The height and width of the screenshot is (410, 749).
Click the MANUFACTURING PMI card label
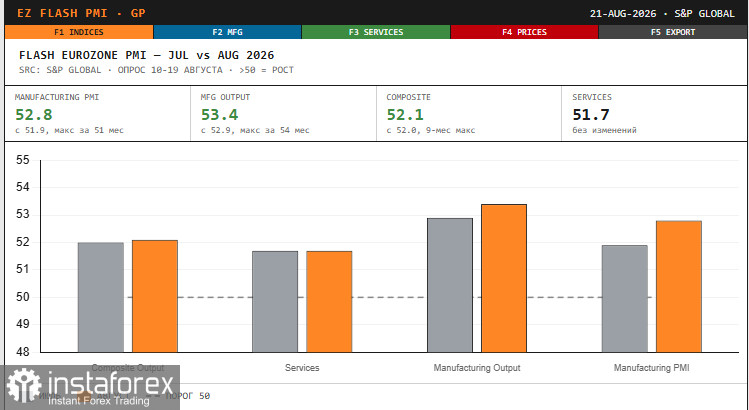(x=57, y=97)
